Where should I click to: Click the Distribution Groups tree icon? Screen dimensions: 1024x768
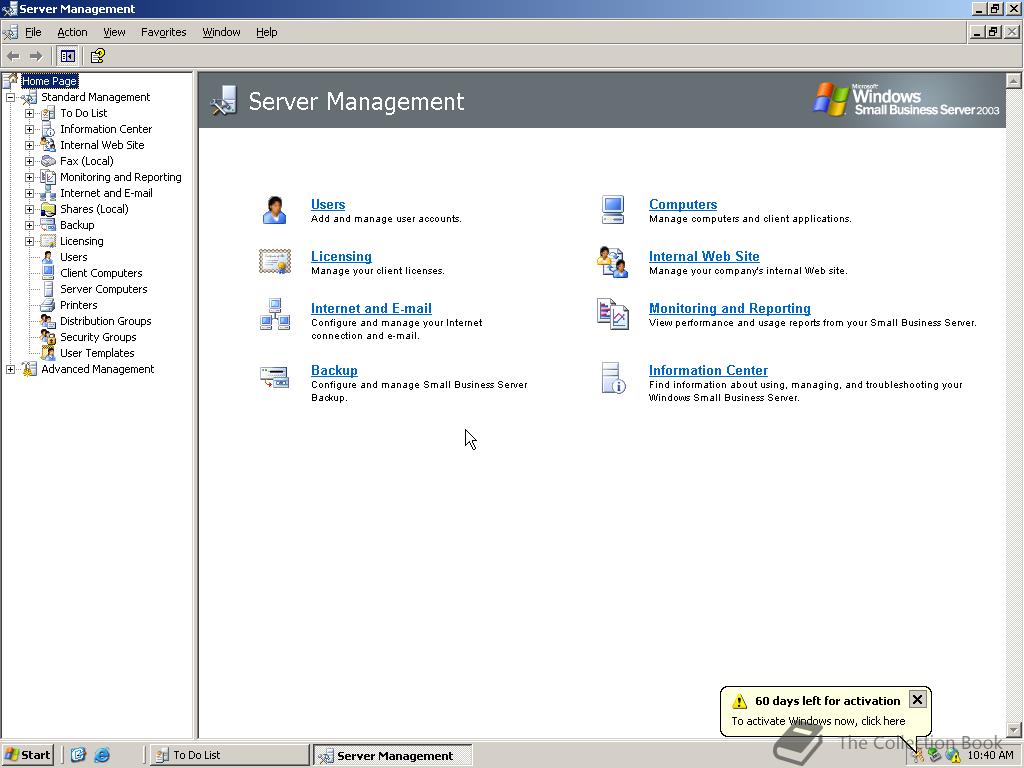click(x=48, y=321)
